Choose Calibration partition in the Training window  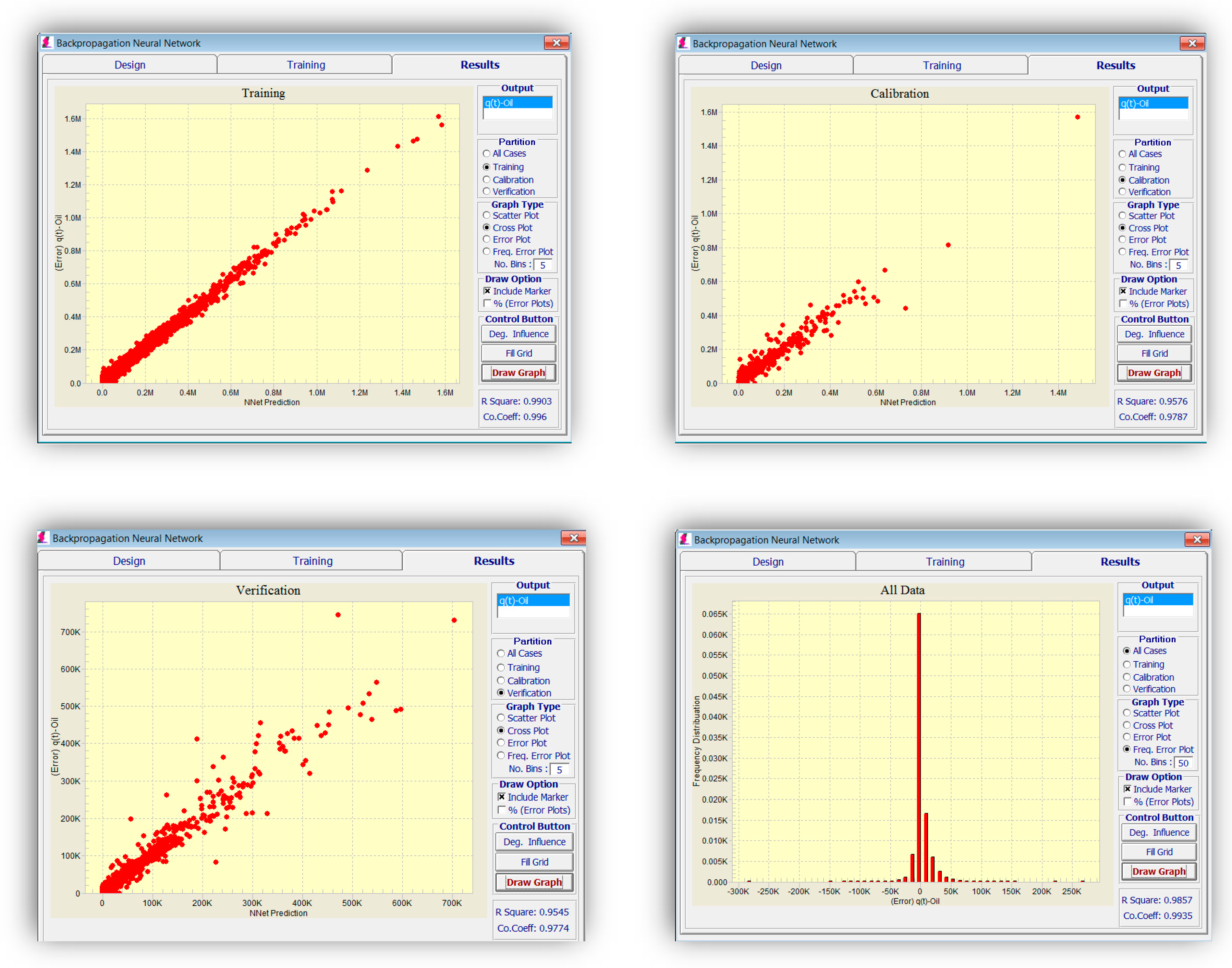508,179
